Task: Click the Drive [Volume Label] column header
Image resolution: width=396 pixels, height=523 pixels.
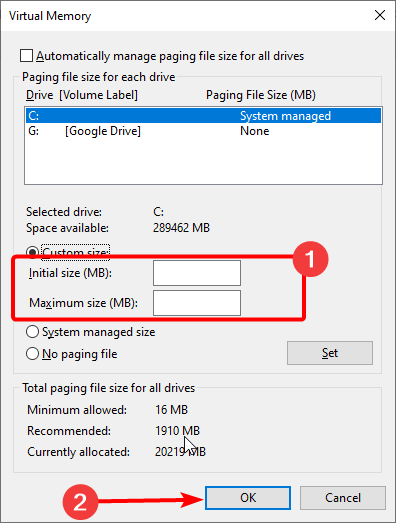Action: click(x=82, y=95)
